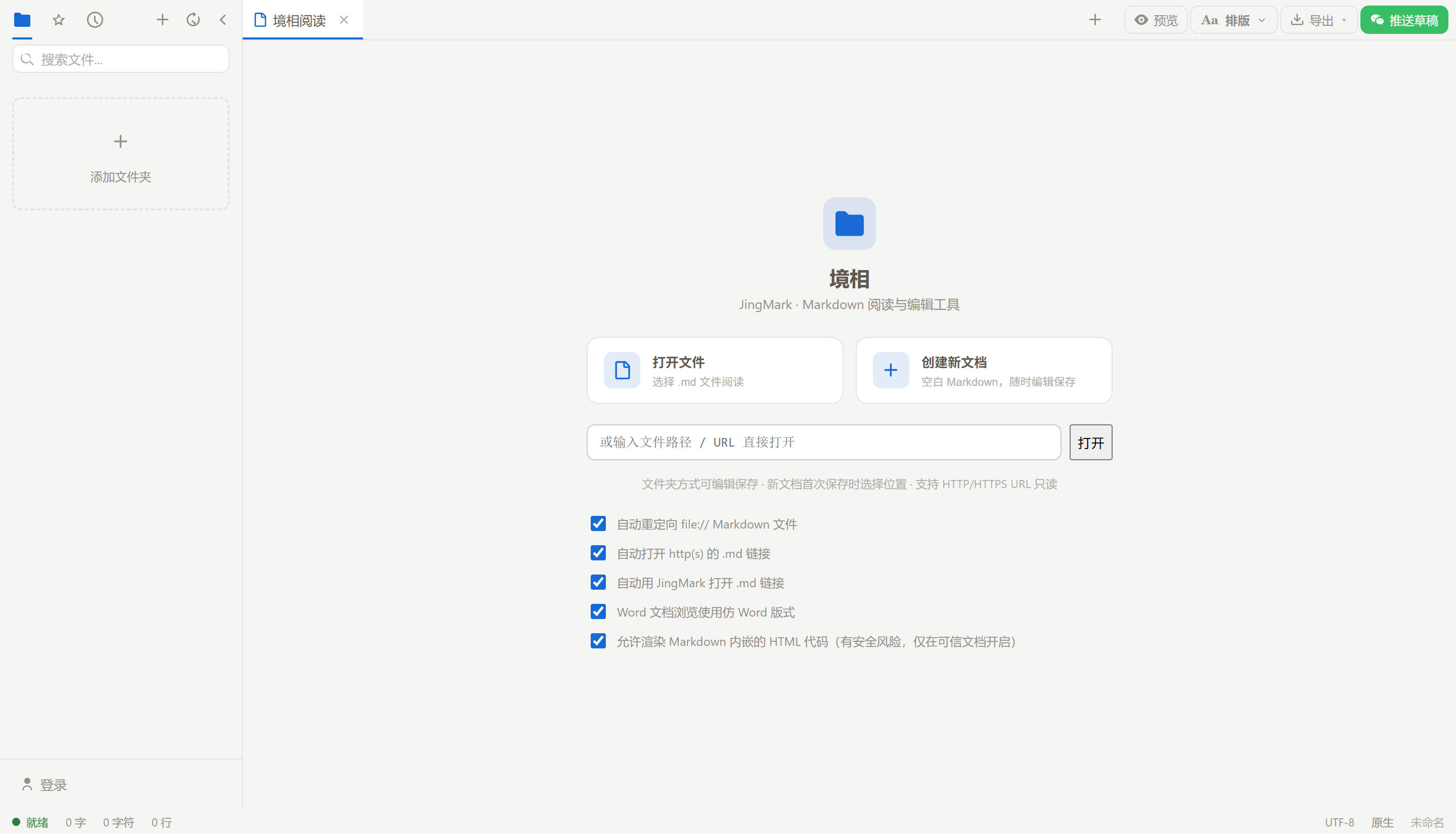Collapse the sidebar with left chevron

[224, 20]
